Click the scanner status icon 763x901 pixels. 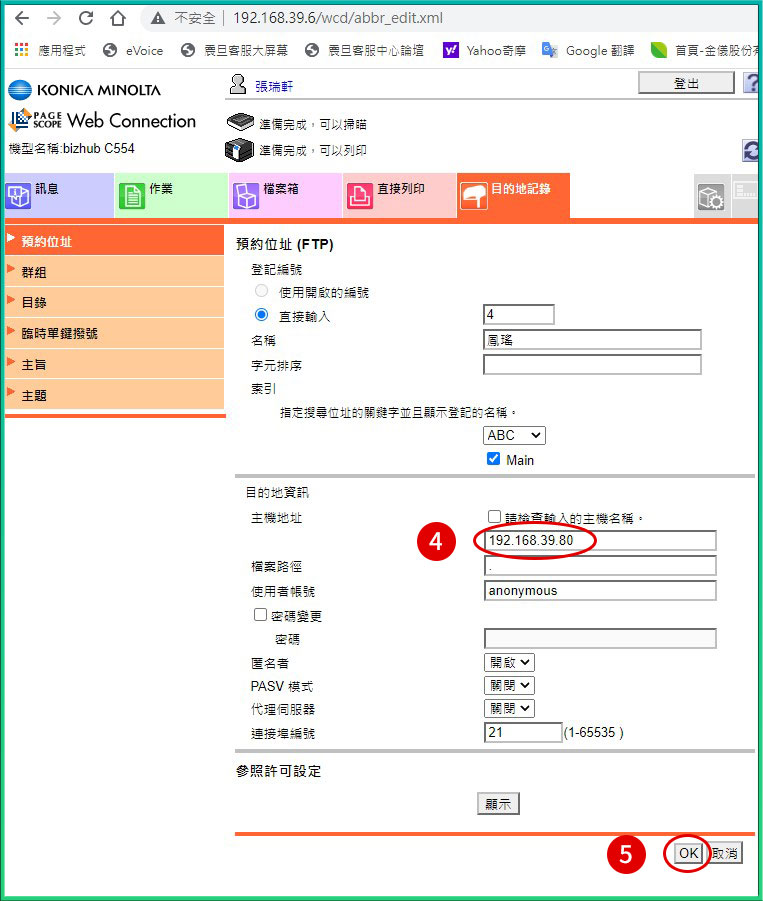tap(240, 122)
